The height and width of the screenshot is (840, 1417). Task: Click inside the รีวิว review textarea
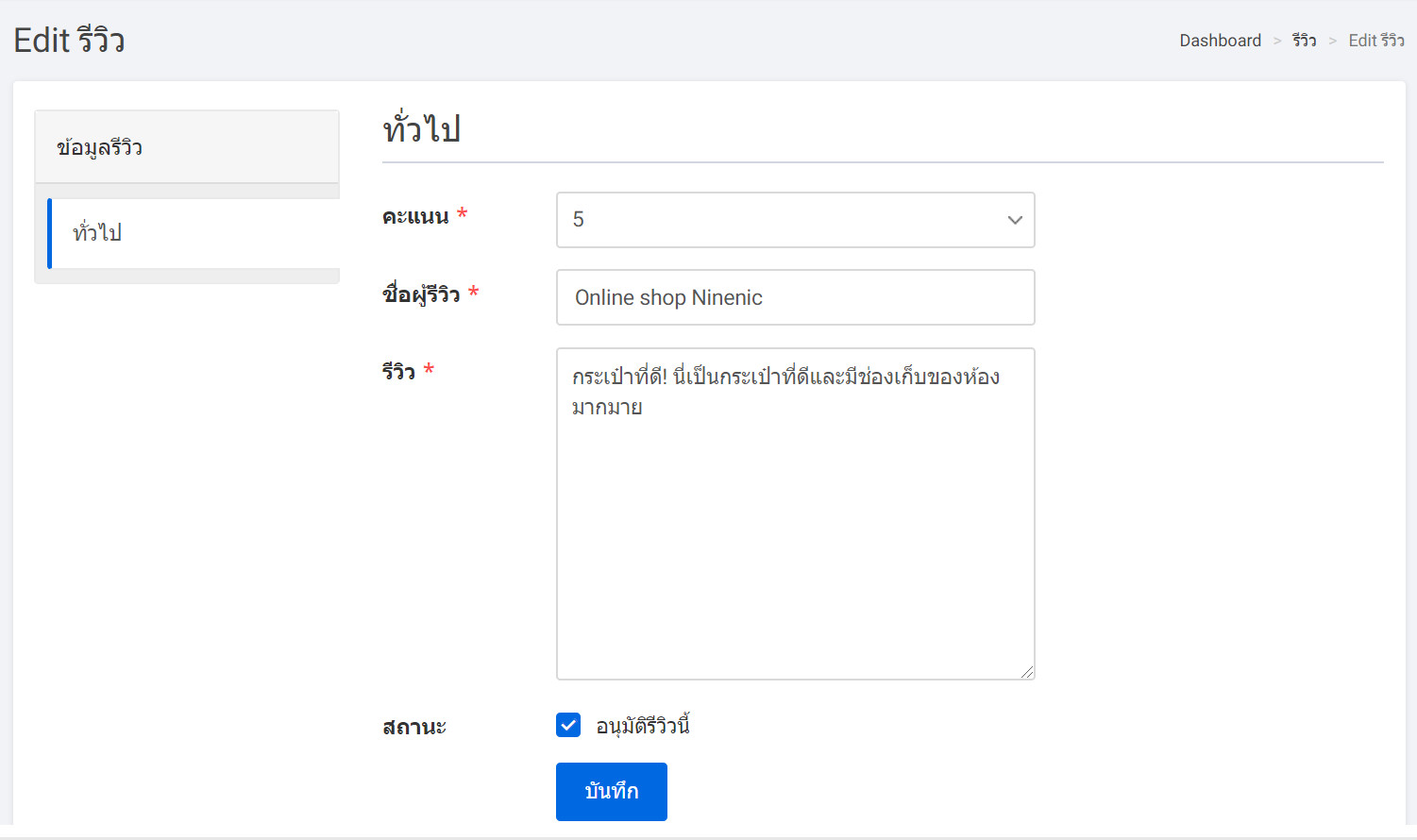(x=796, y=513)
